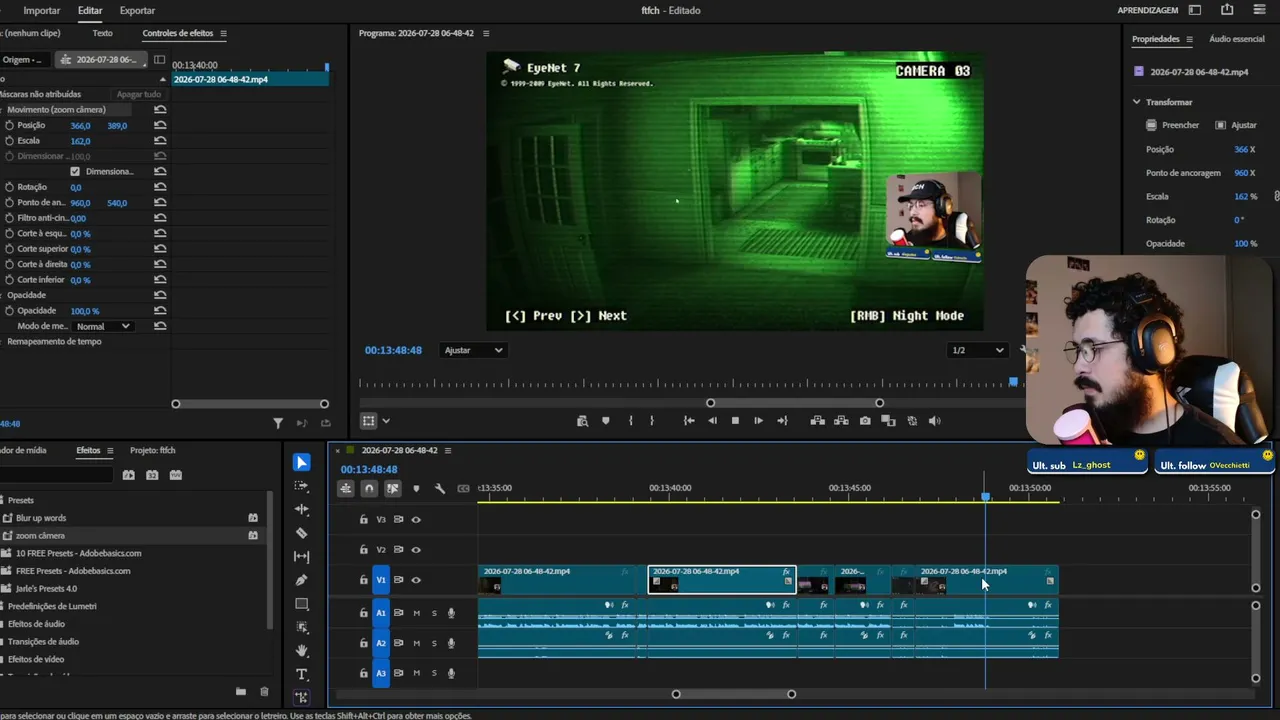
Task: Click the Preencher button
Action: coord(1172,125)
